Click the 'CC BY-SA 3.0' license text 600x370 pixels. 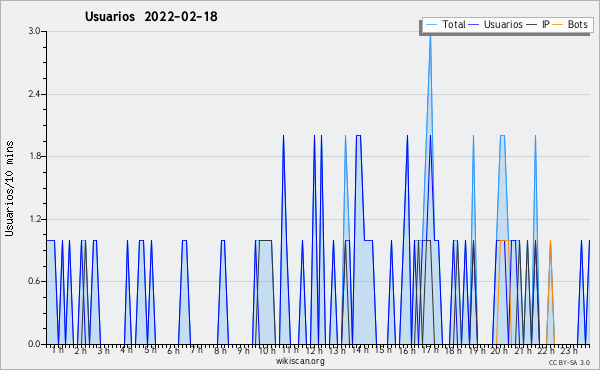[569, 362]
